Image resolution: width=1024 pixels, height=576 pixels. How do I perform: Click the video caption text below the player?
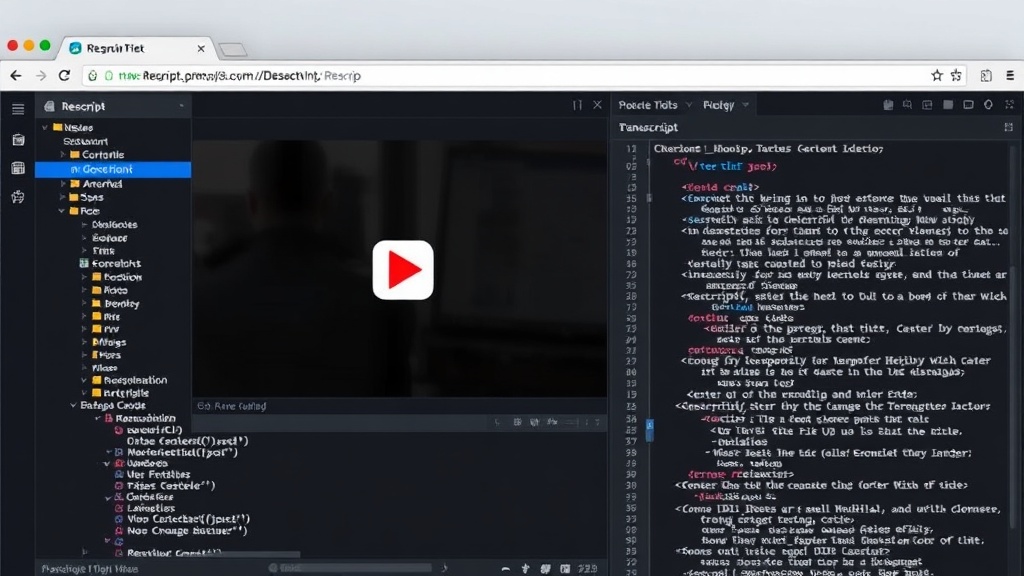pos(232,406)
